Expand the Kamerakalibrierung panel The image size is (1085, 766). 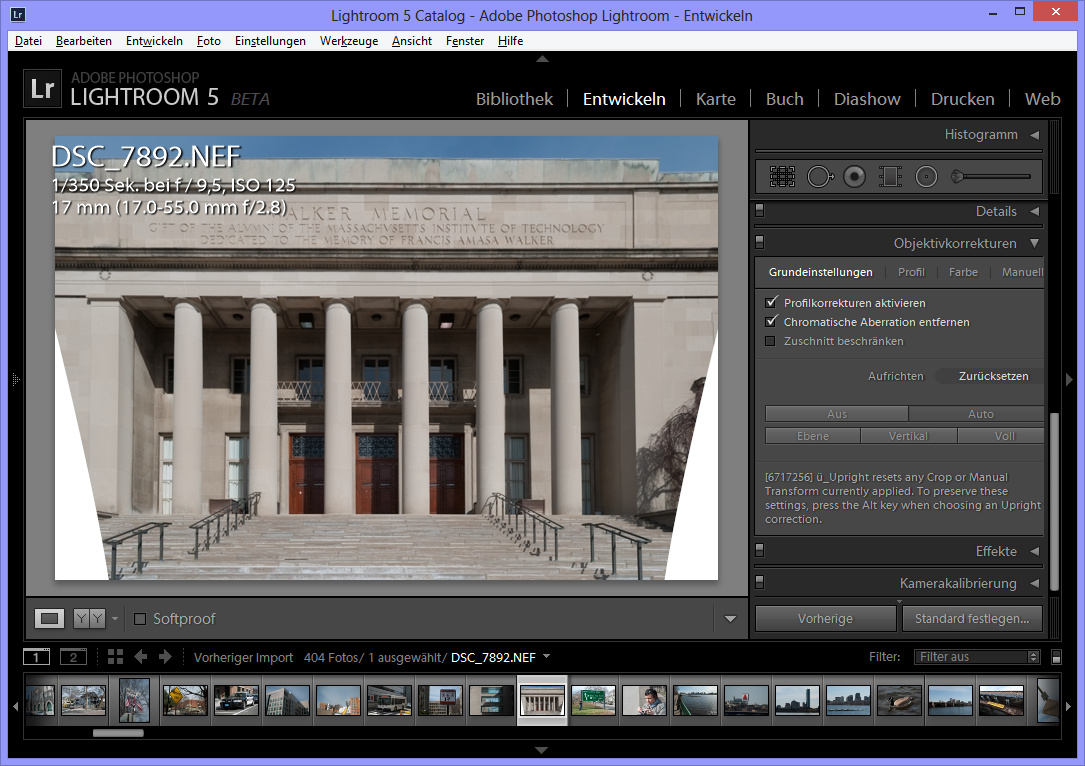pyautogui.click(x=1034, y=583)
